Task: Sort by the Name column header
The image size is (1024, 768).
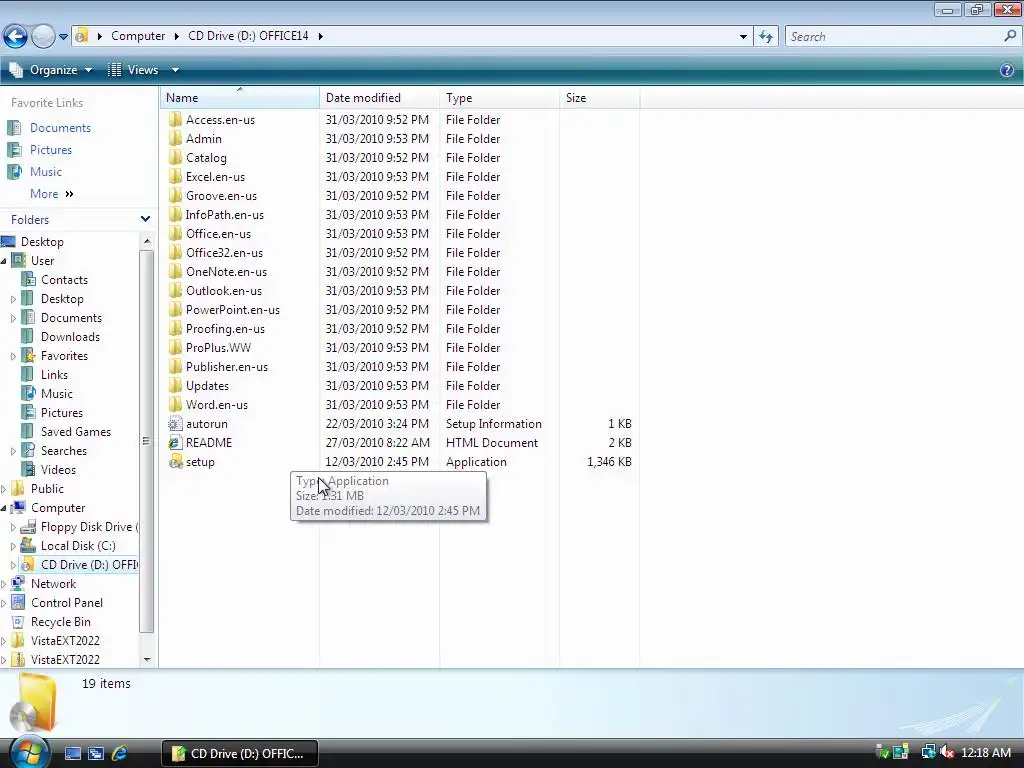Action: pos(239,98)
